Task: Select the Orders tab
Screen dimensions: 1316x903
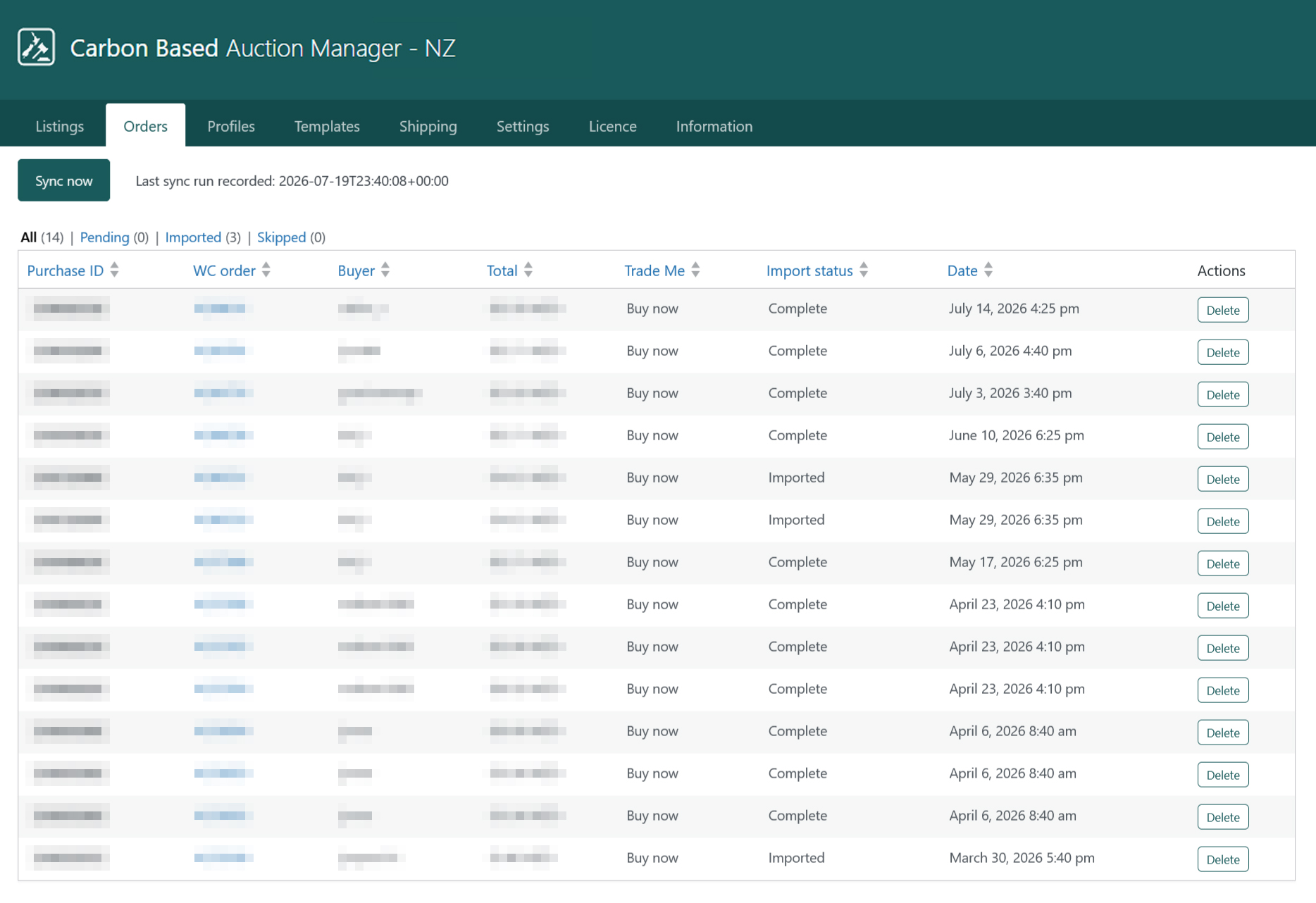Action: (x=146, y=126)
